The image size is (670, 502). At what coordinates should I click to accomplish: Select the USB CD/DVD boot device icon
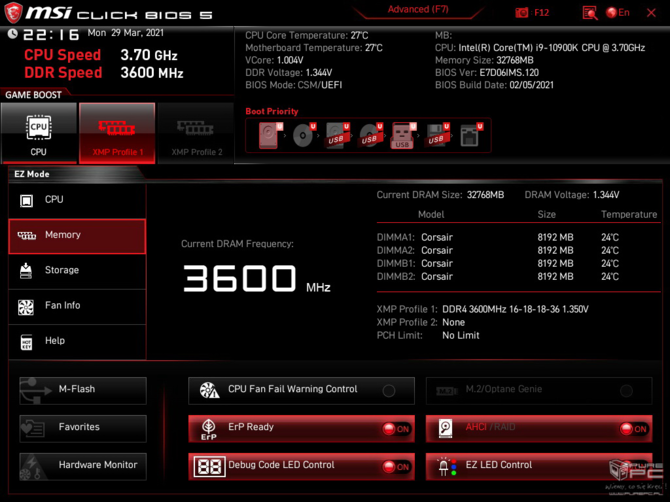(x=370, y=135)
